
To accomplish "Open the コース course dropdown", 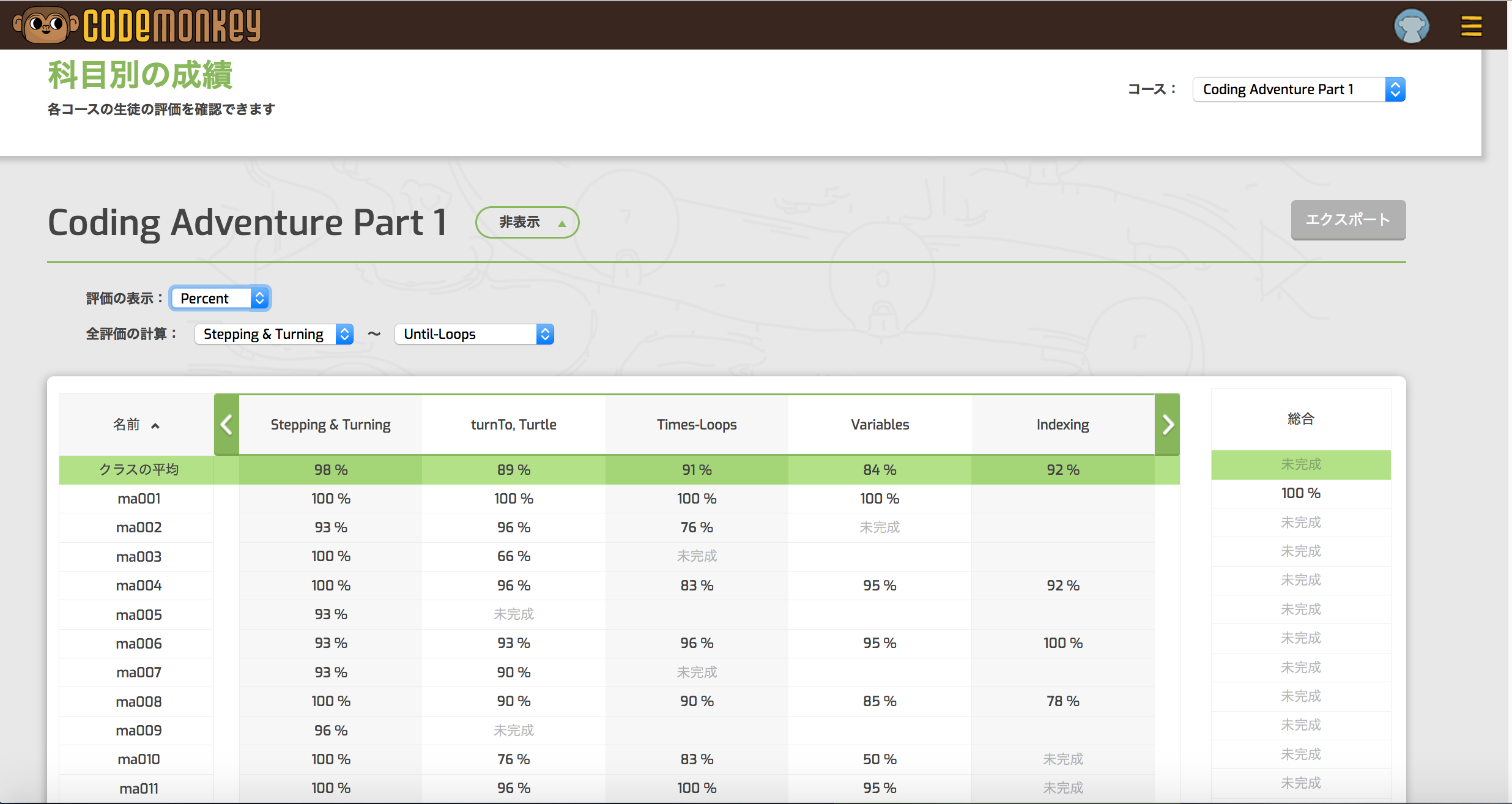I will [1299, 89].
